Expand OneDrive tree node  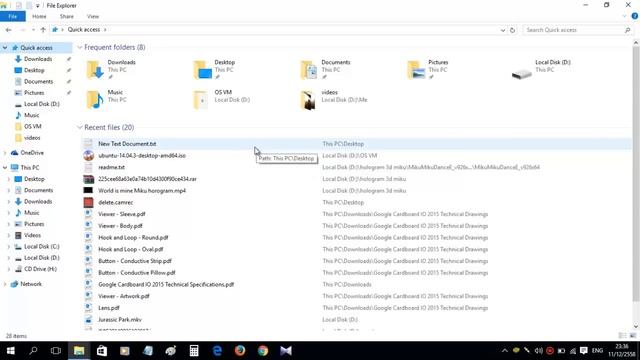5,153
